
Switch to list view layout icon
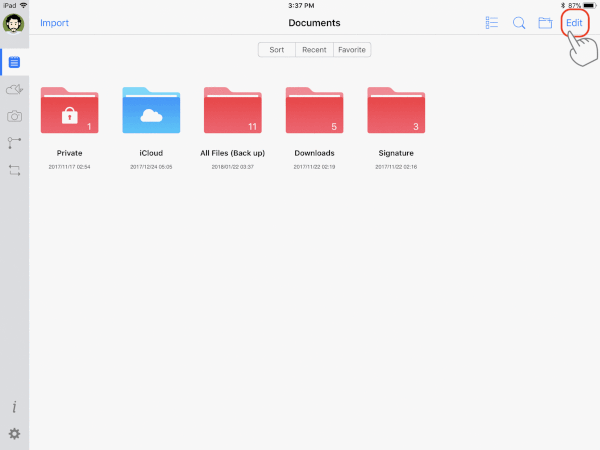coord(492,23)
